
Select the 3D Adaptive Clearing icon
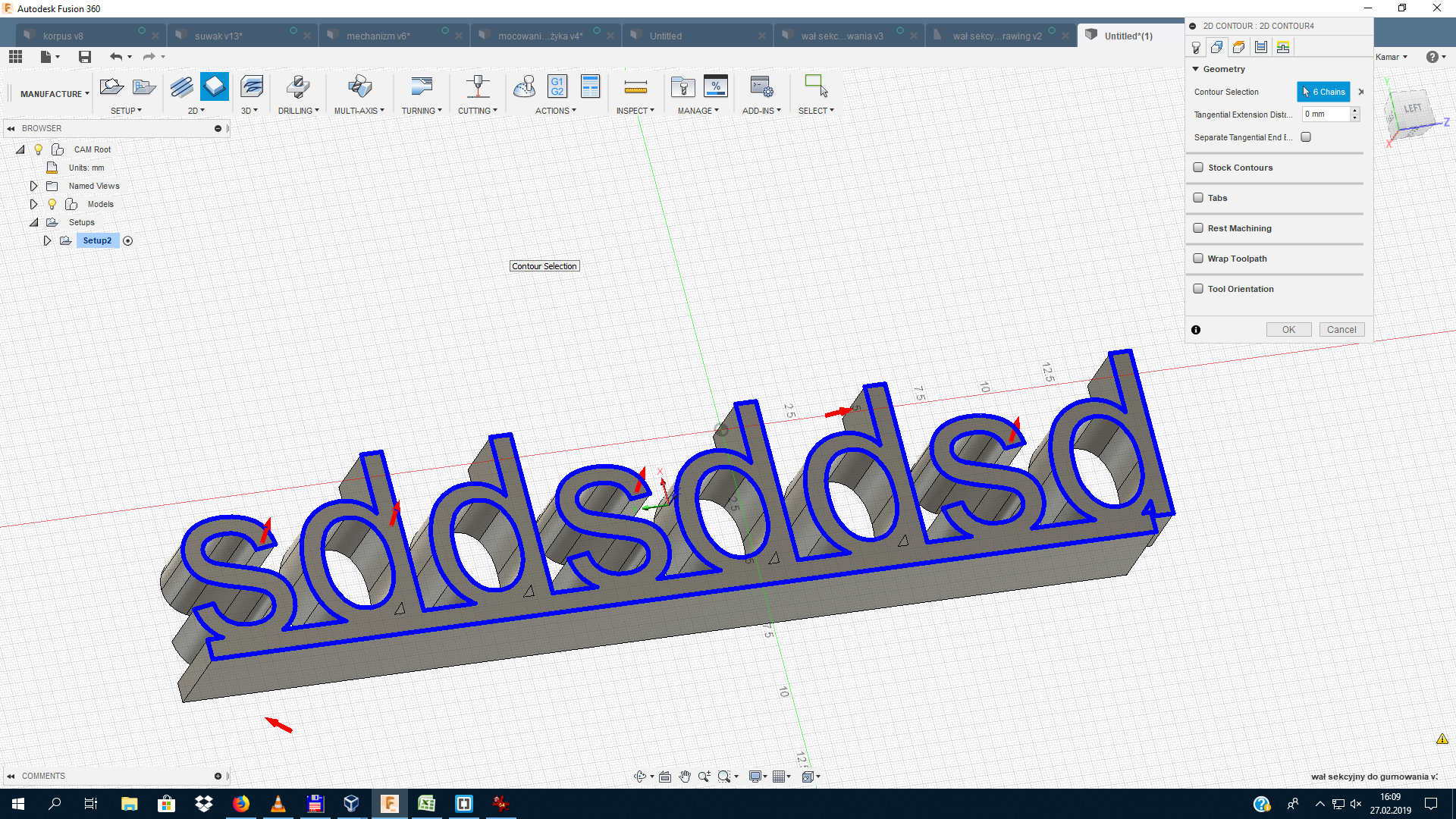252,86
